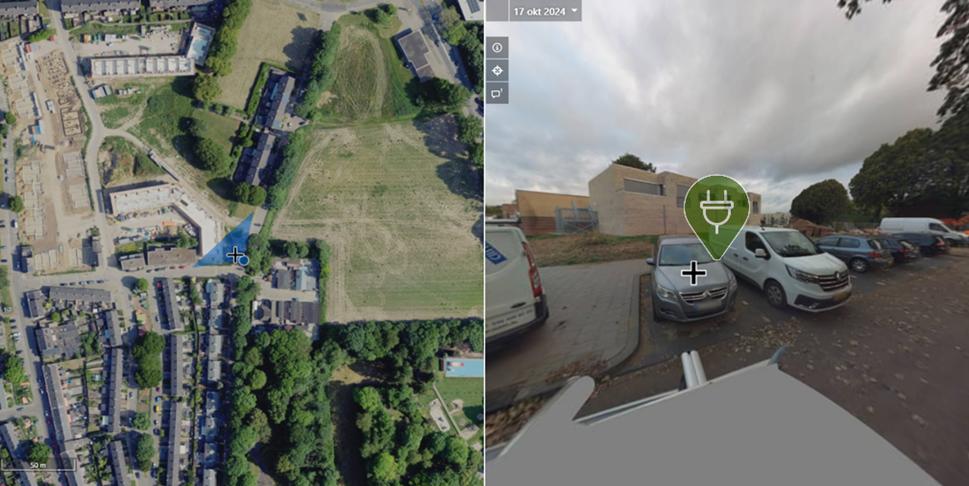The image size is (969, 486).
Task: Click the beige brick building in the panorama
Action: click(640, 200)
